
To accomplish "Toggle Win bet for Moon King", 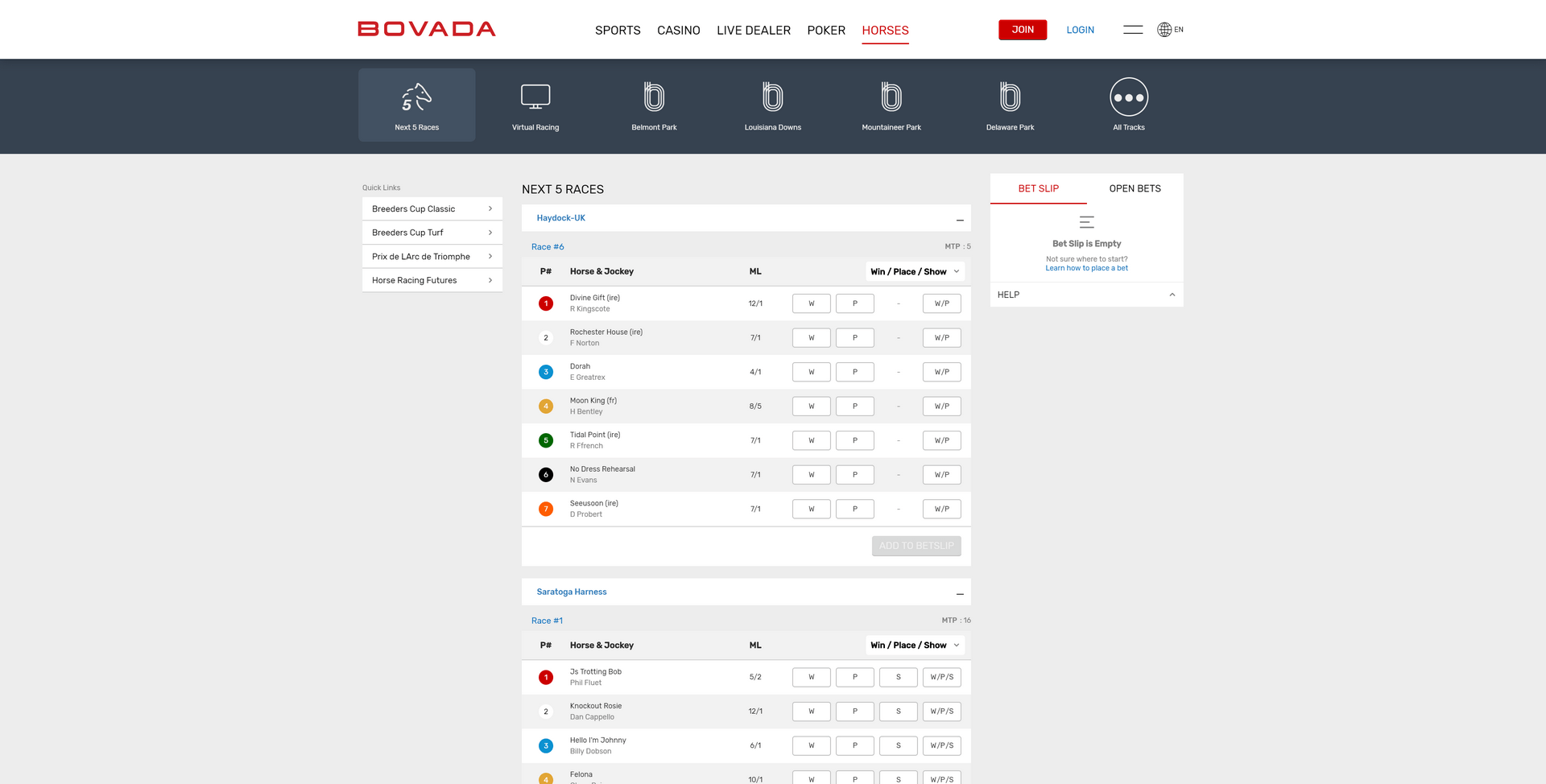I will pos(811,406).
